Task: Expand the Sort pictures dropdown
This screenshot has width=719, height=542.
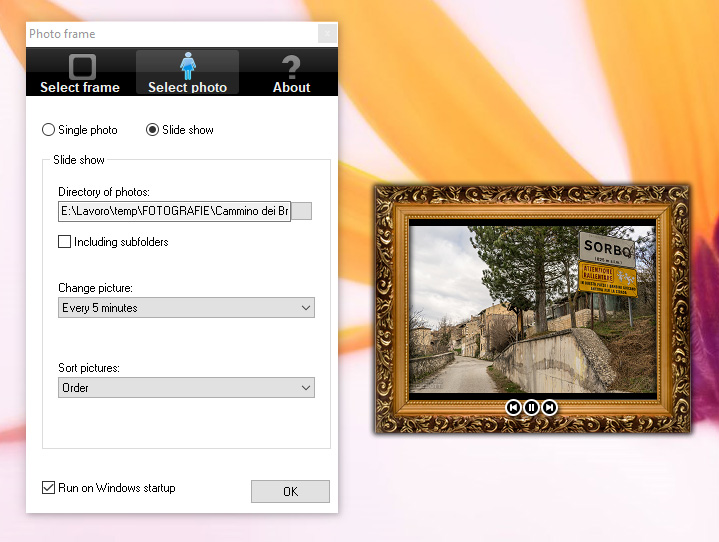Action: 186,387
